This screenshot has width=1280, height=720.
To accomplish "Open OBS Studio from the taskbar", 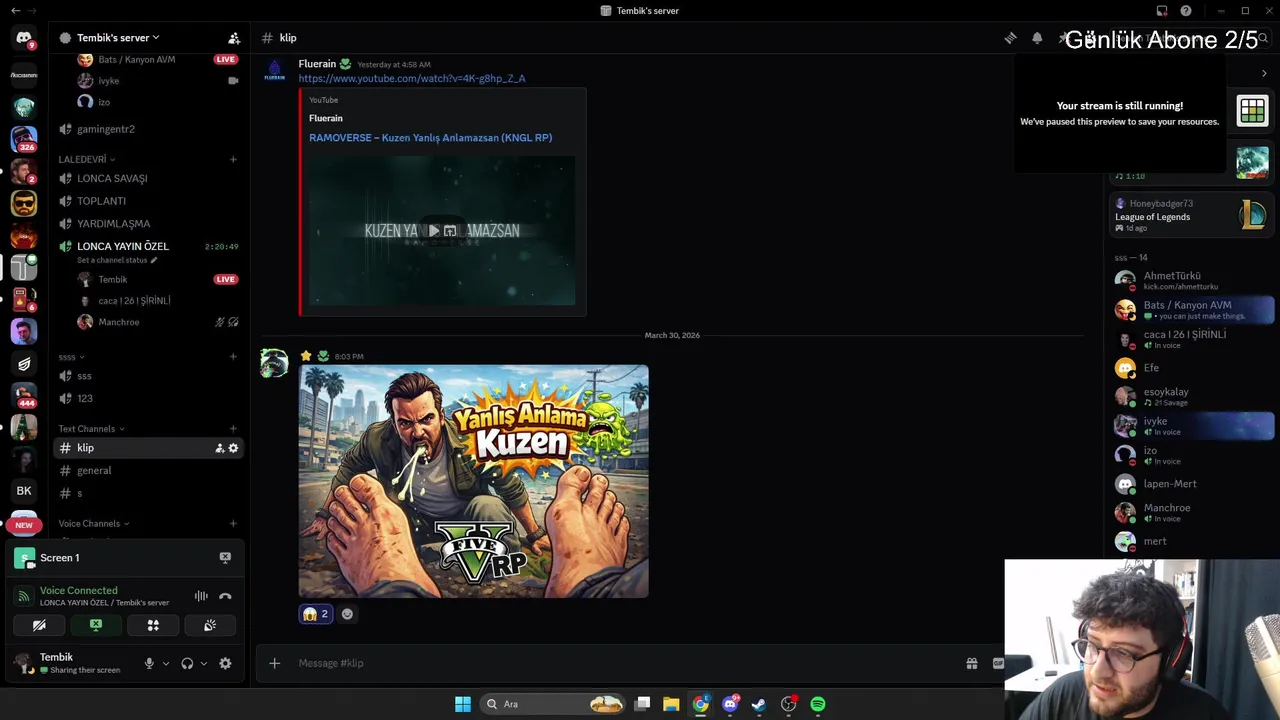I will 789,704.
